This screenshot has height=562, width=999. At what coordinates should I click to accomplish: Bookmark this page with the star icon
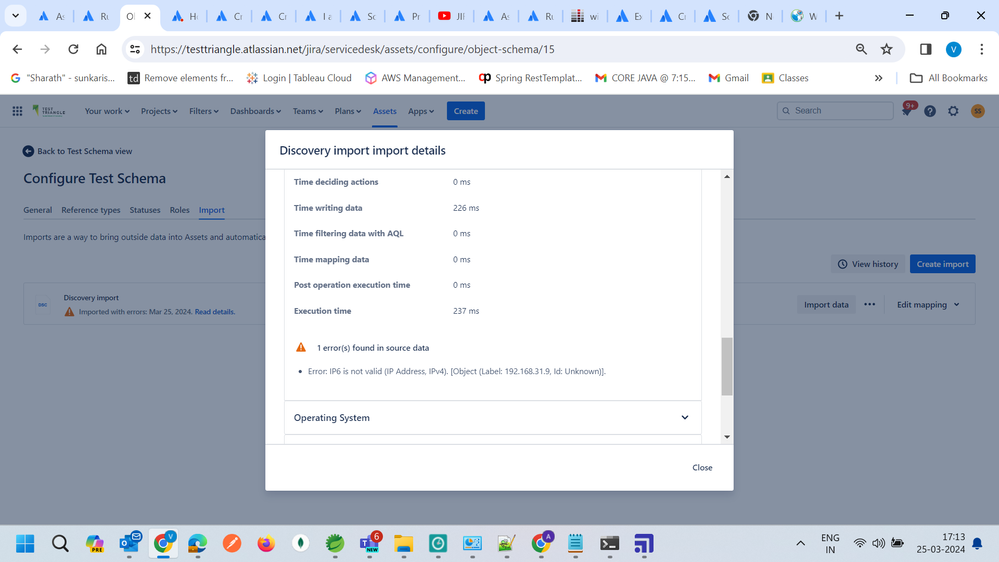click(x=886, y=49)
